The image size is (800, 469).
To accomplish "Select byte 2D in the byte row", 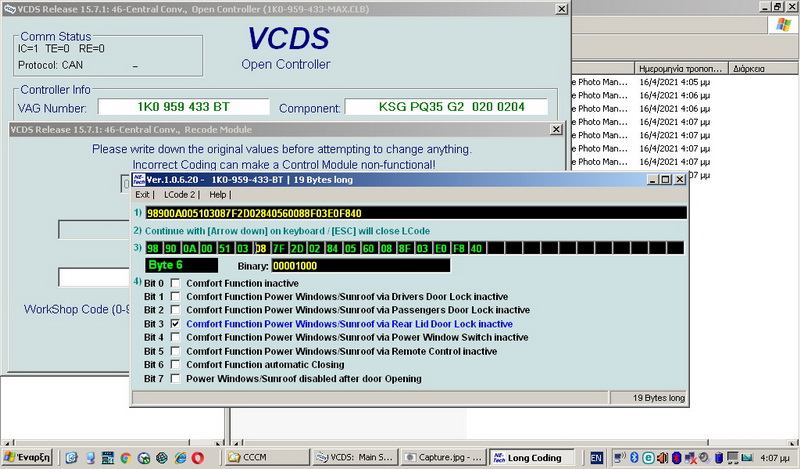I will (x=296, y=249).
